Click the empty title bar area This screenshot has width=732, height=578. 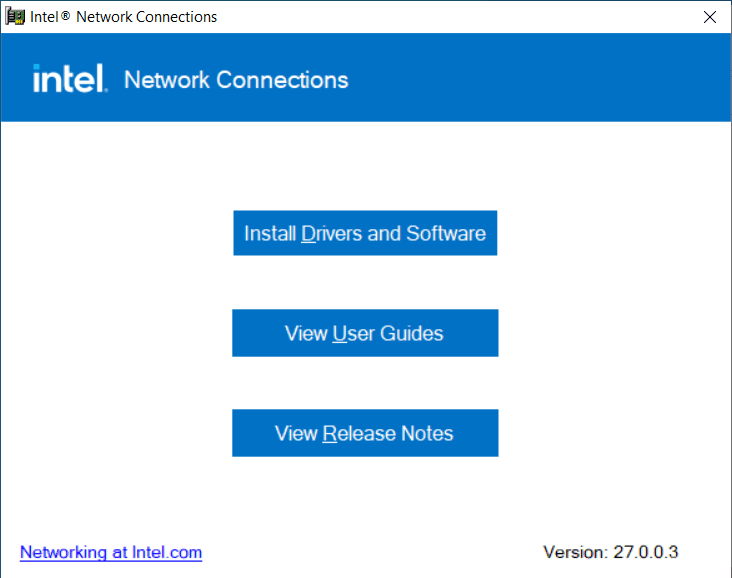point(450,17)
